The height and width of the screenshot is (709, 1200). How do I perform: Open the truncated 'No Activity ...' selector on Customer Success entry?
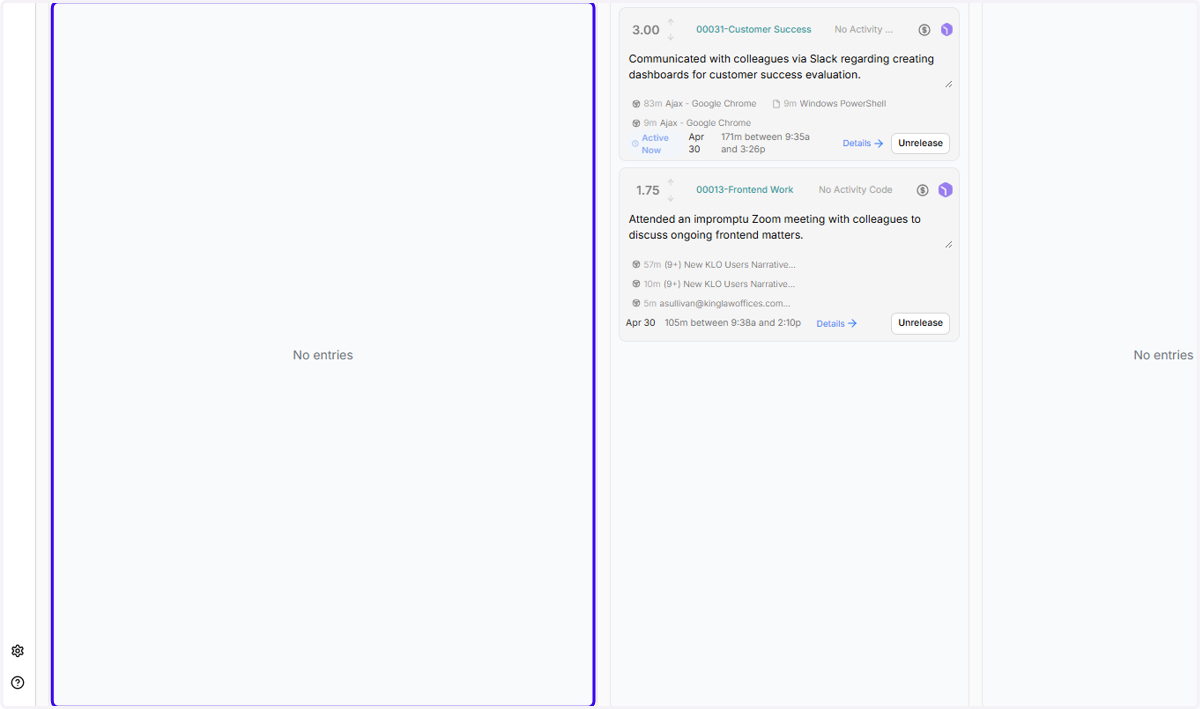coord(864,30)
